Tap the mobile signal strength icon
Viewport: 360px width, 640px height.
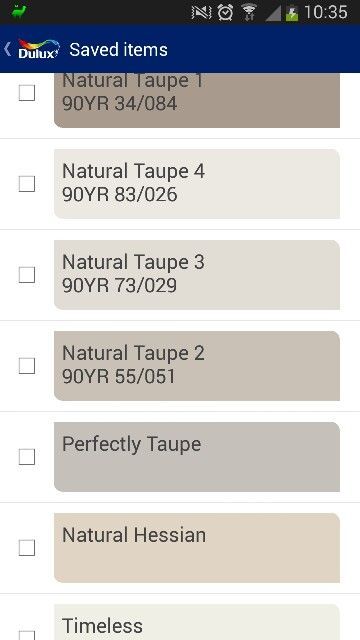(x=273, y=13)
